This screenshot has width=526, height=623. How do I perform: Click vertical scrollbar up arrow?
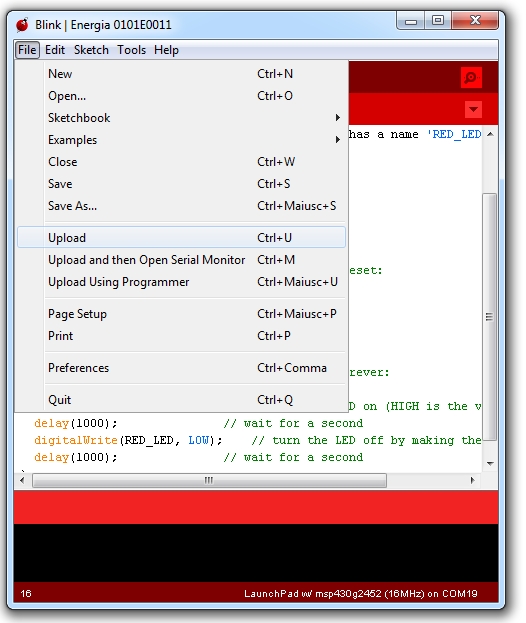(490, 134)
